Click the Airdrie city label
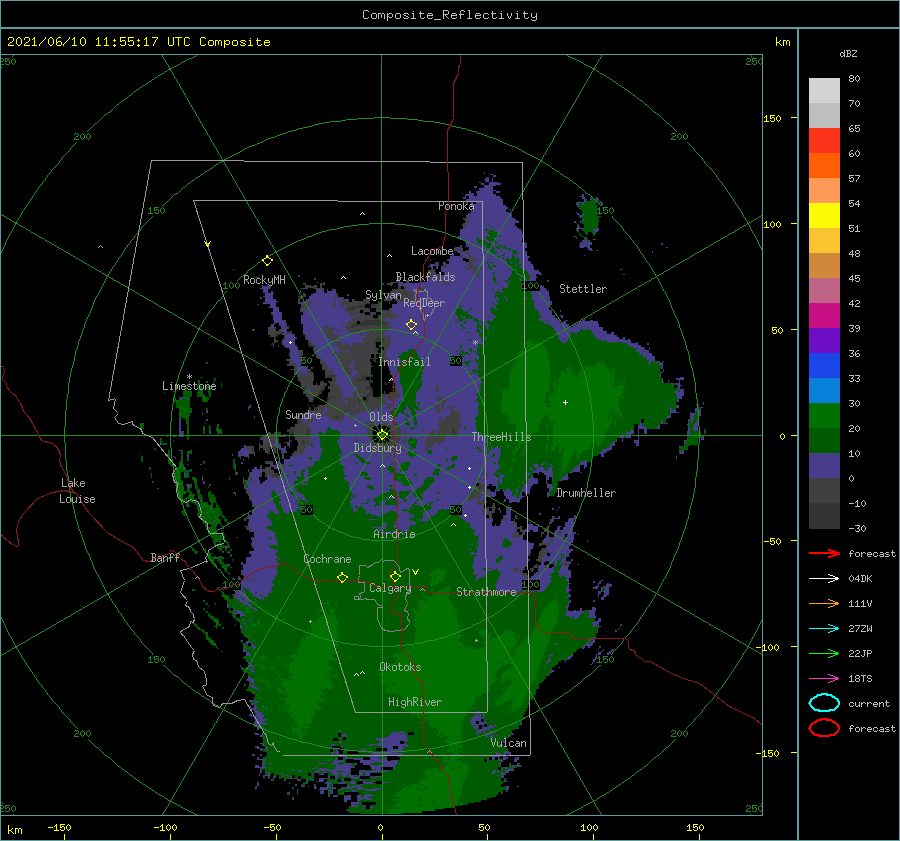 tap(394, 534)
